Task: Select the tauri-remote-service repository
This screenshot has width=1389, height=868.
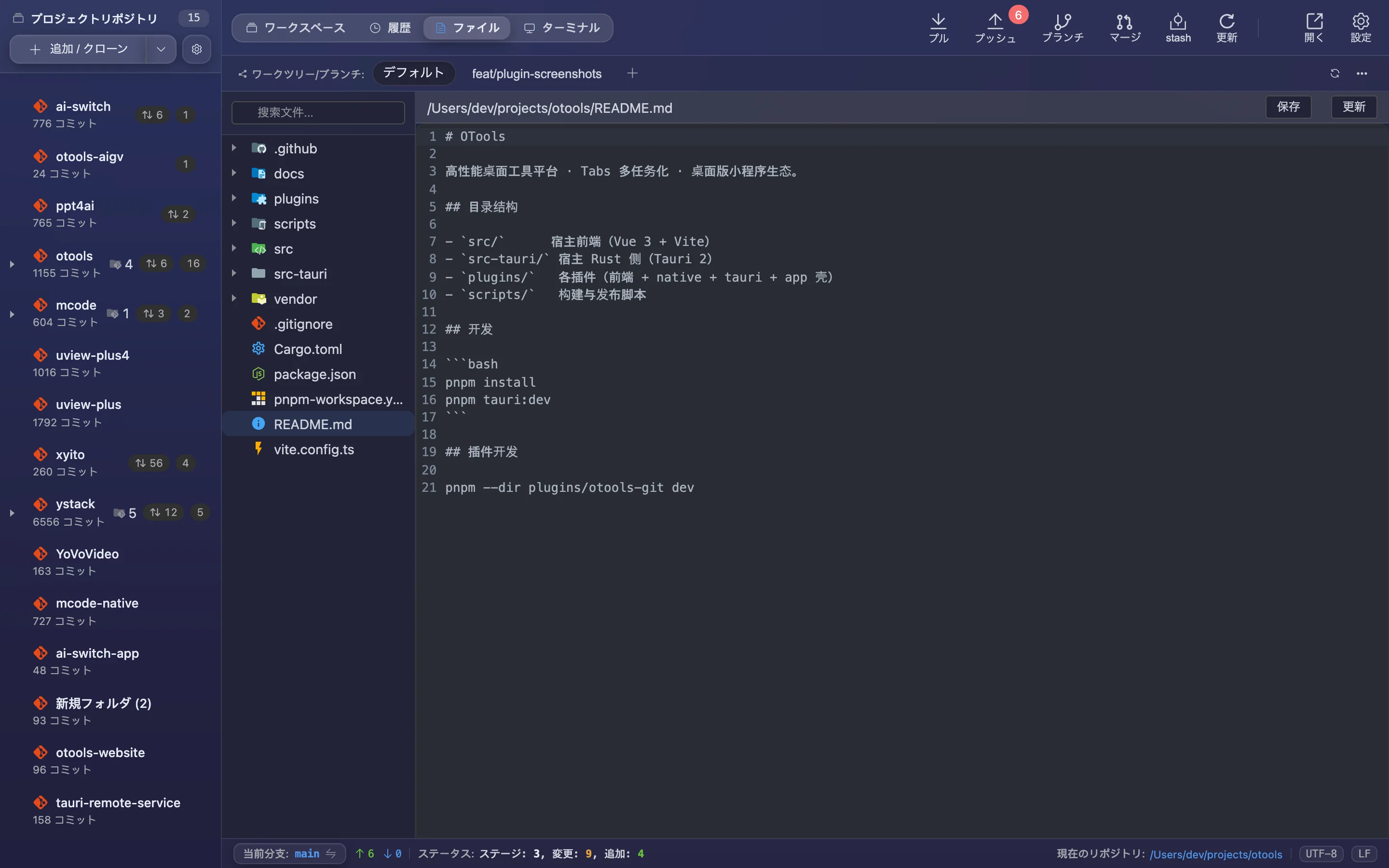Action: click(110, 811)
